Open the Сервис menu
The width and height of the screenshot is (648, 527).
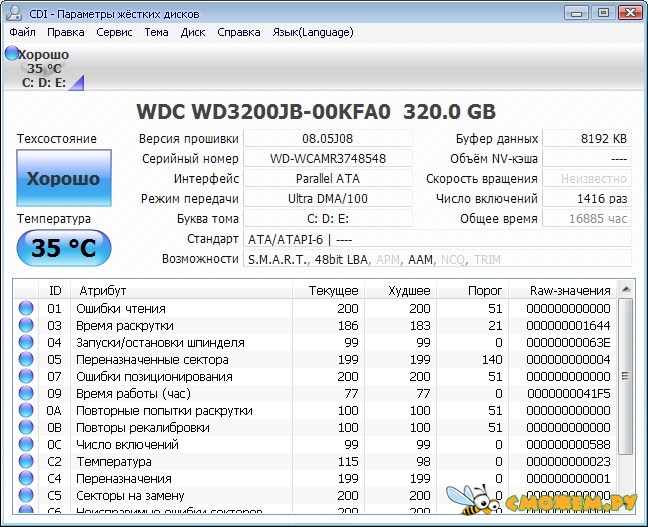coord(114,32)
